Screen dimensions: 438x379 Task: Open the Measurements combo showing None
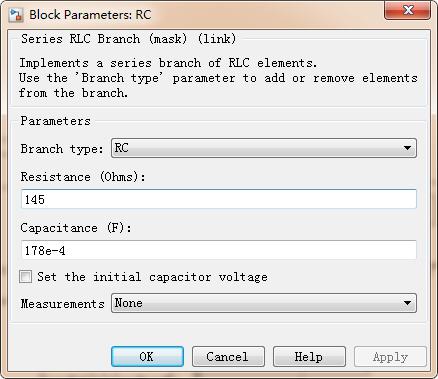(x=264, y=303)
